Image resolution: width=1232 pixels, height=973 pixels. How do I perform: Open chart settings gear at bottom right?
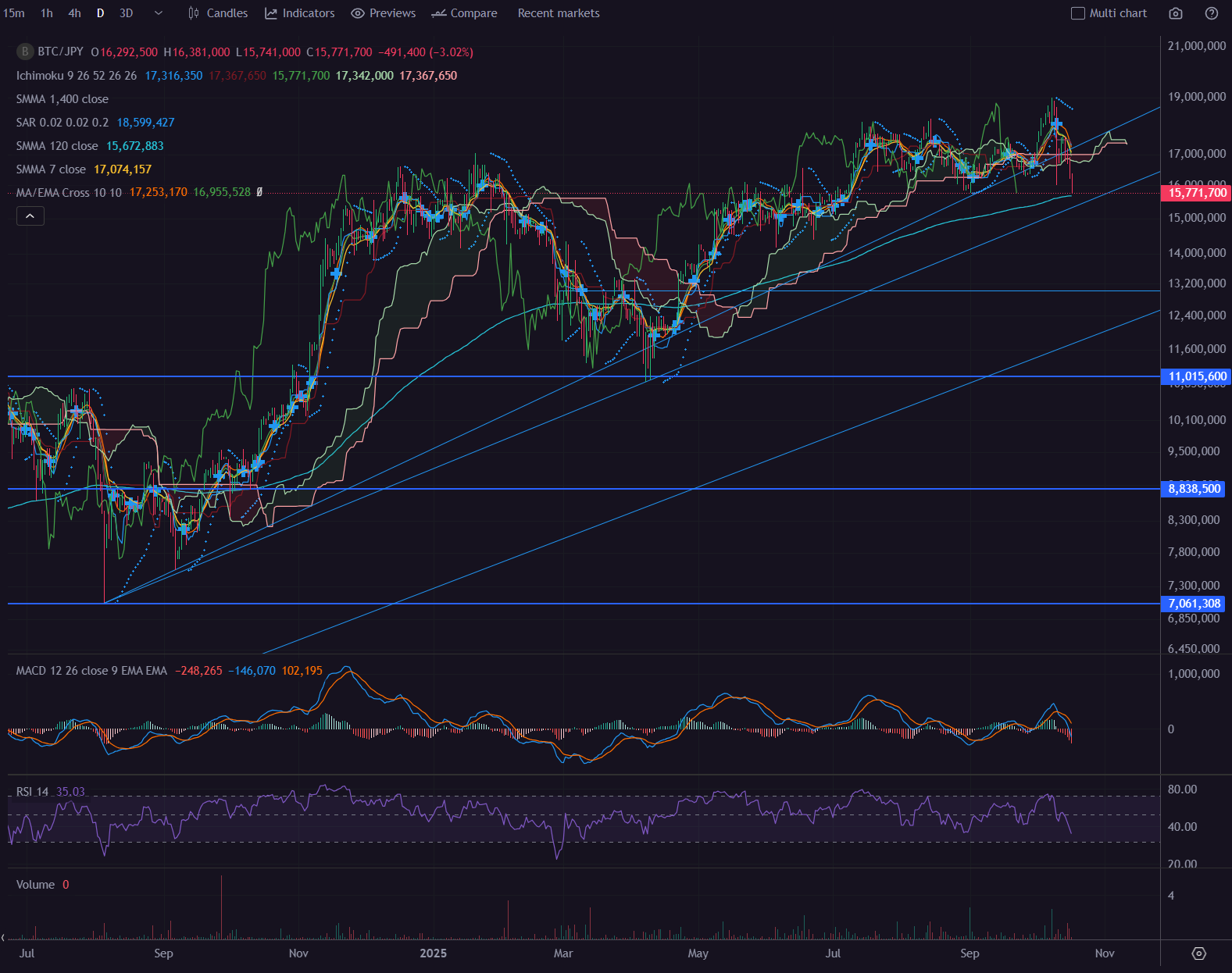[x=1198, y=953]
